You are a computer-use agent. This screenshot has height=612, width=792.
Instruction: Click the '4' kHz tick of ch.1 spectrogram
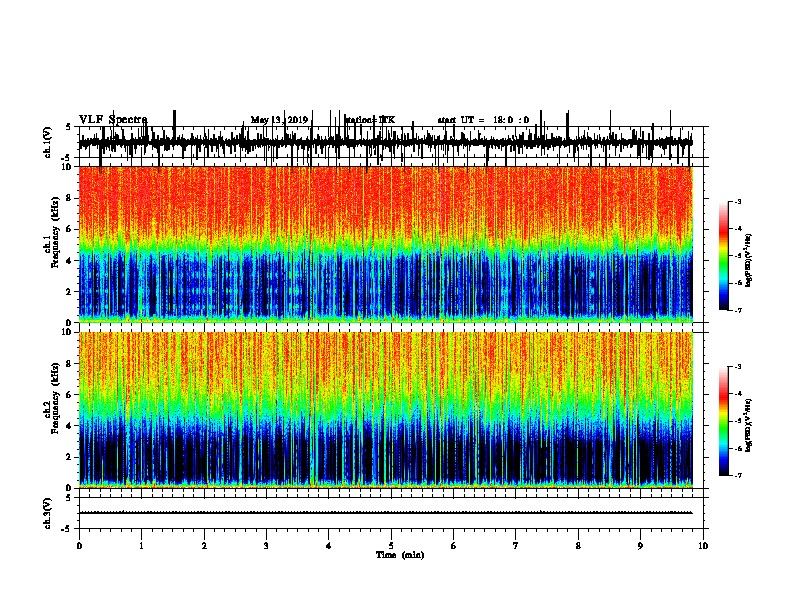(x=69, y=261)
